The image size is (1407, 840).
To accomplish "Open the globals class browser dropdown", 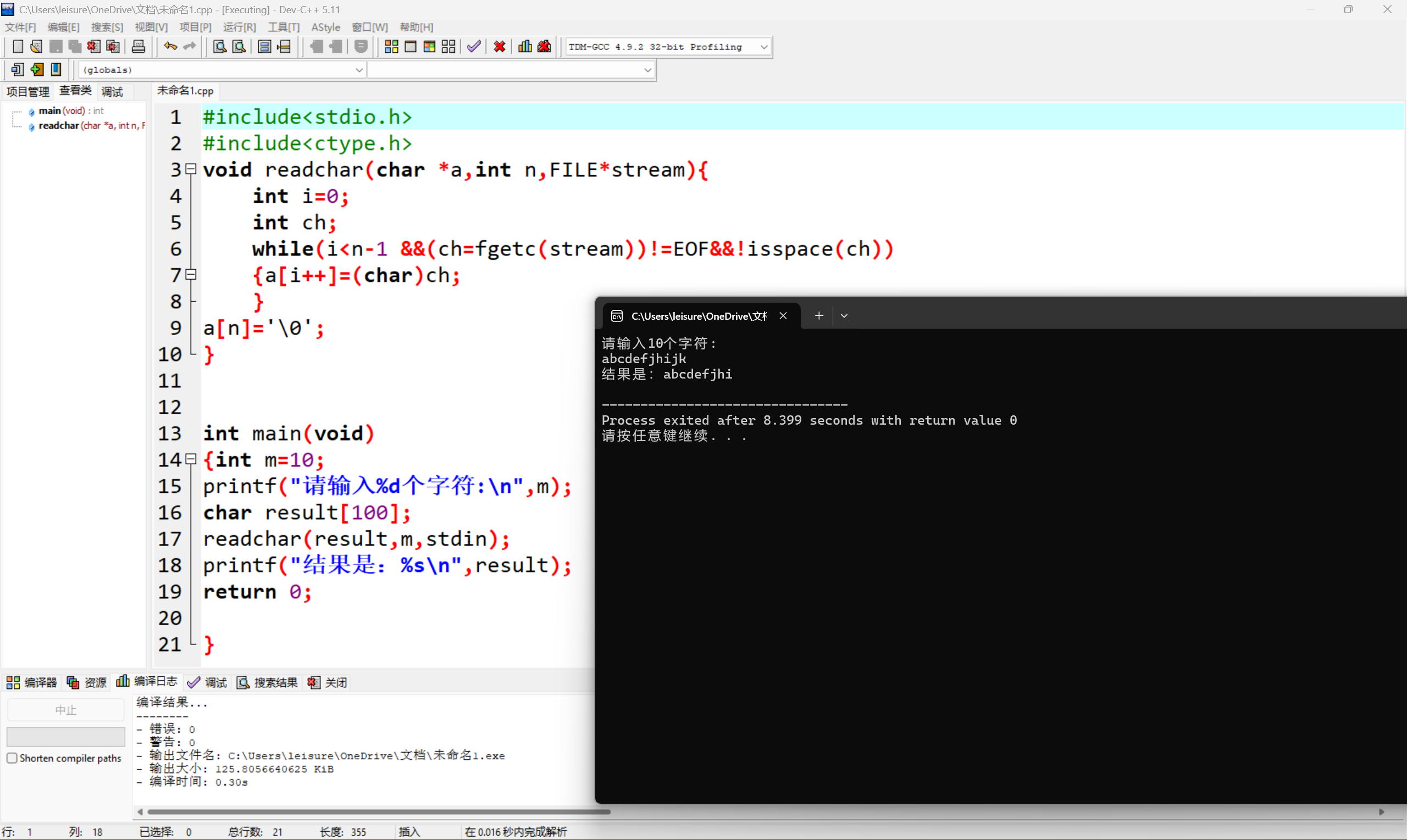I will pos(359,70).
